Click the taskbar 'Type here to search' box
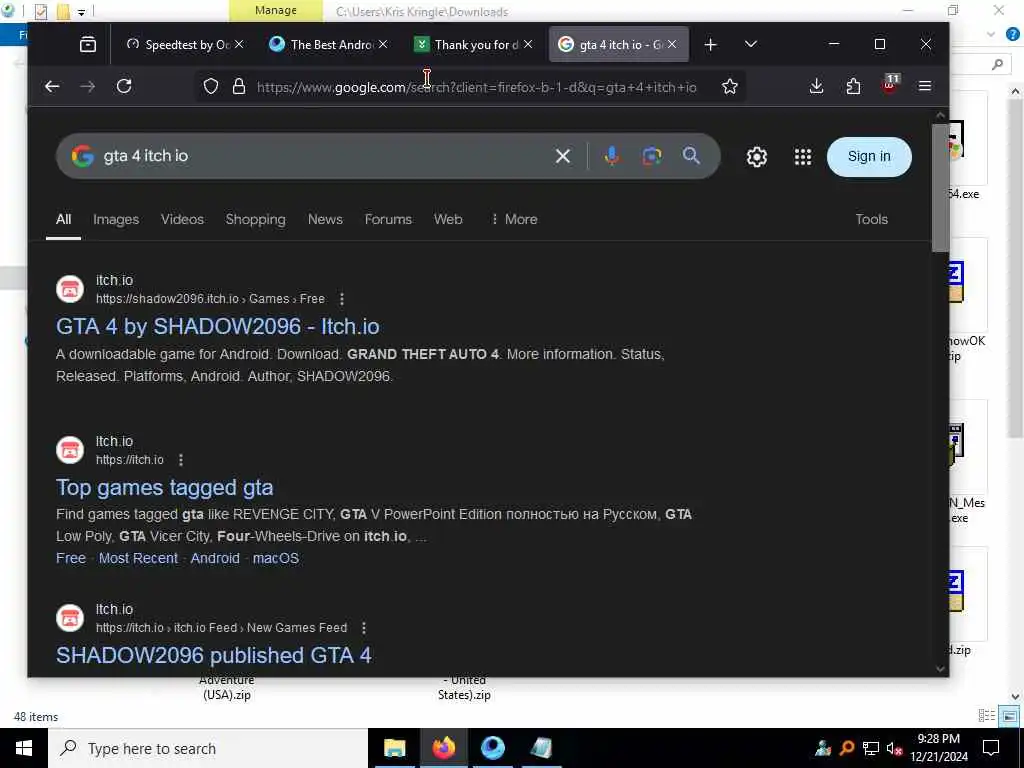 point(208,748)
